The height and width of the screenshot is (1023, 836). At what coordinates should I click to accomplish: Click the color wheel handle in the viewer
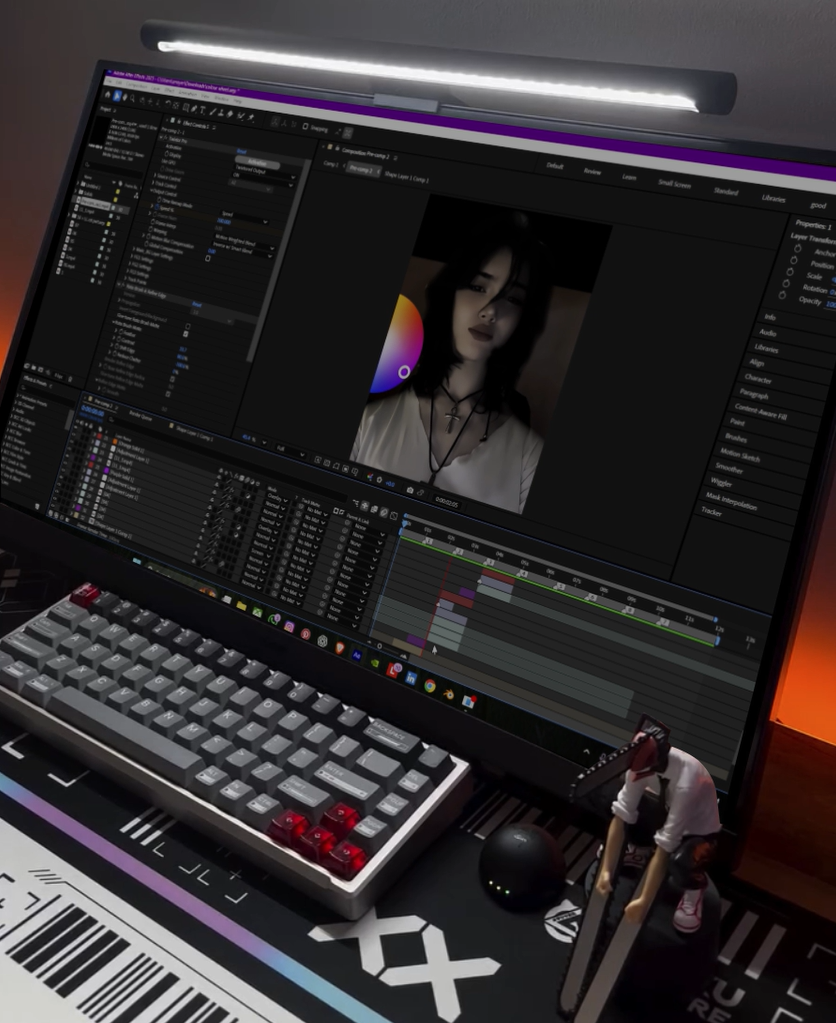pos(404,372)
